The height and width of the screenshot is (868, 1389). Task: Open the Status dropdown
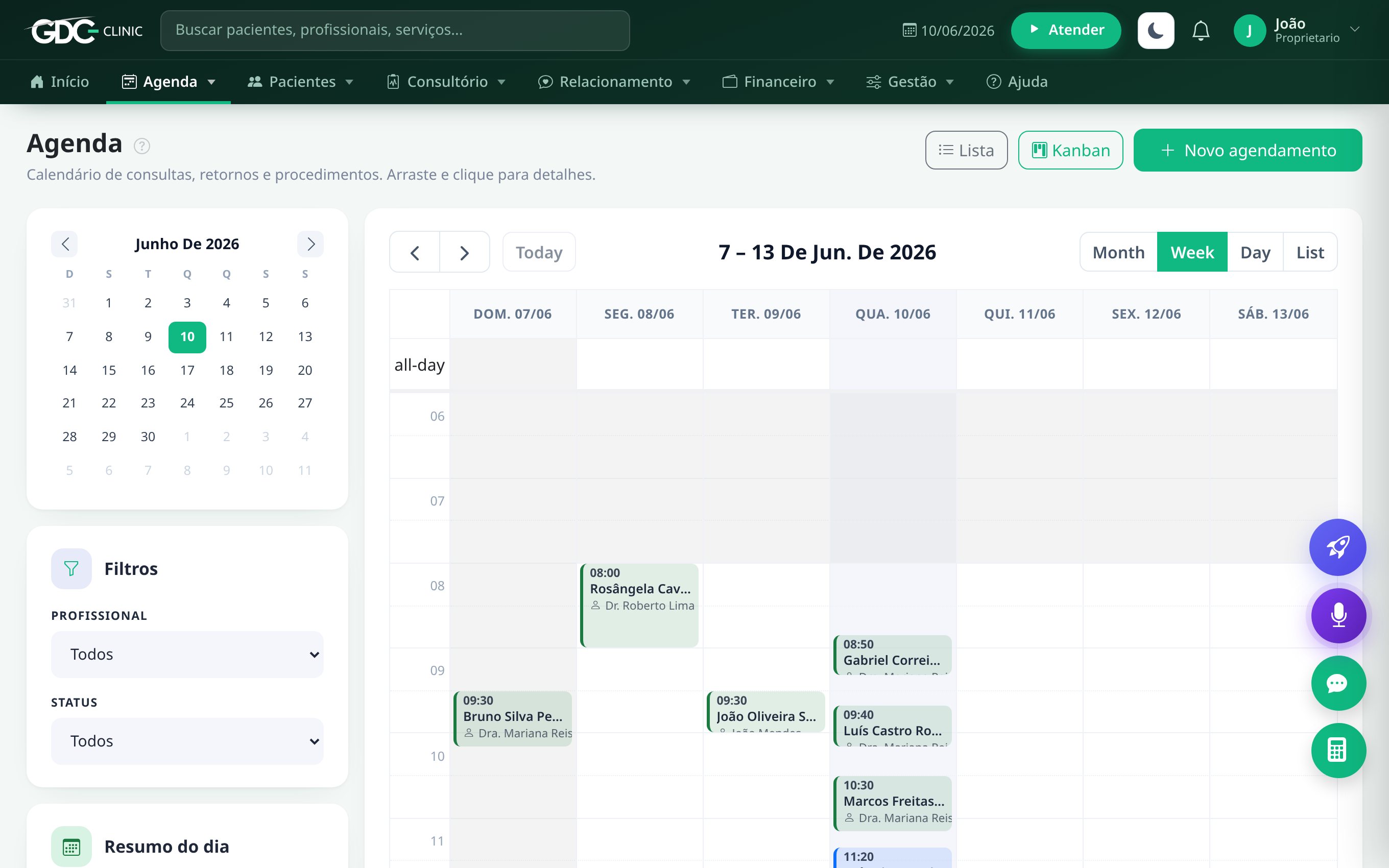pos(187,741)
